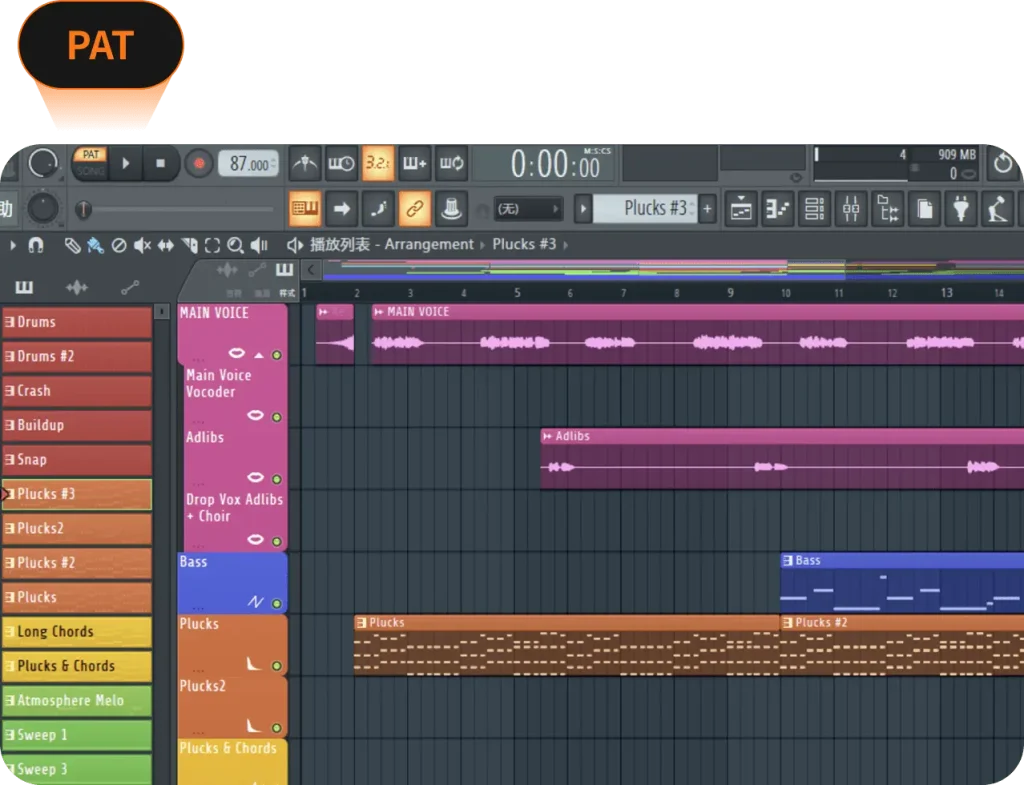Viewport: 1024px width, 785px height.
Task: Open the (无) audio input dropdown
Action: coord(527,209)
